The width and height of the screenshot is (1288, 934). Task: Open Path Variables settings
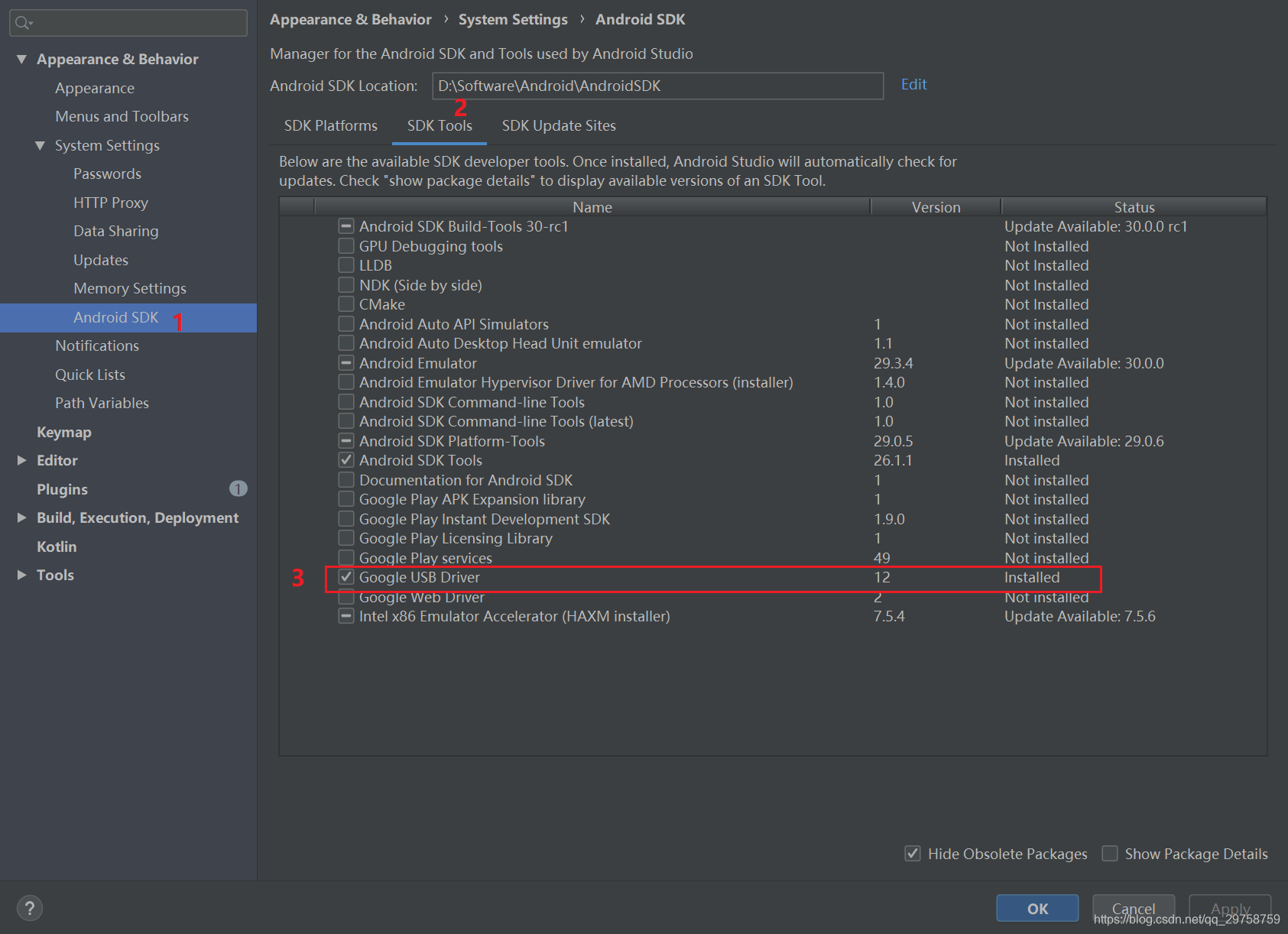tap(102, 403)
